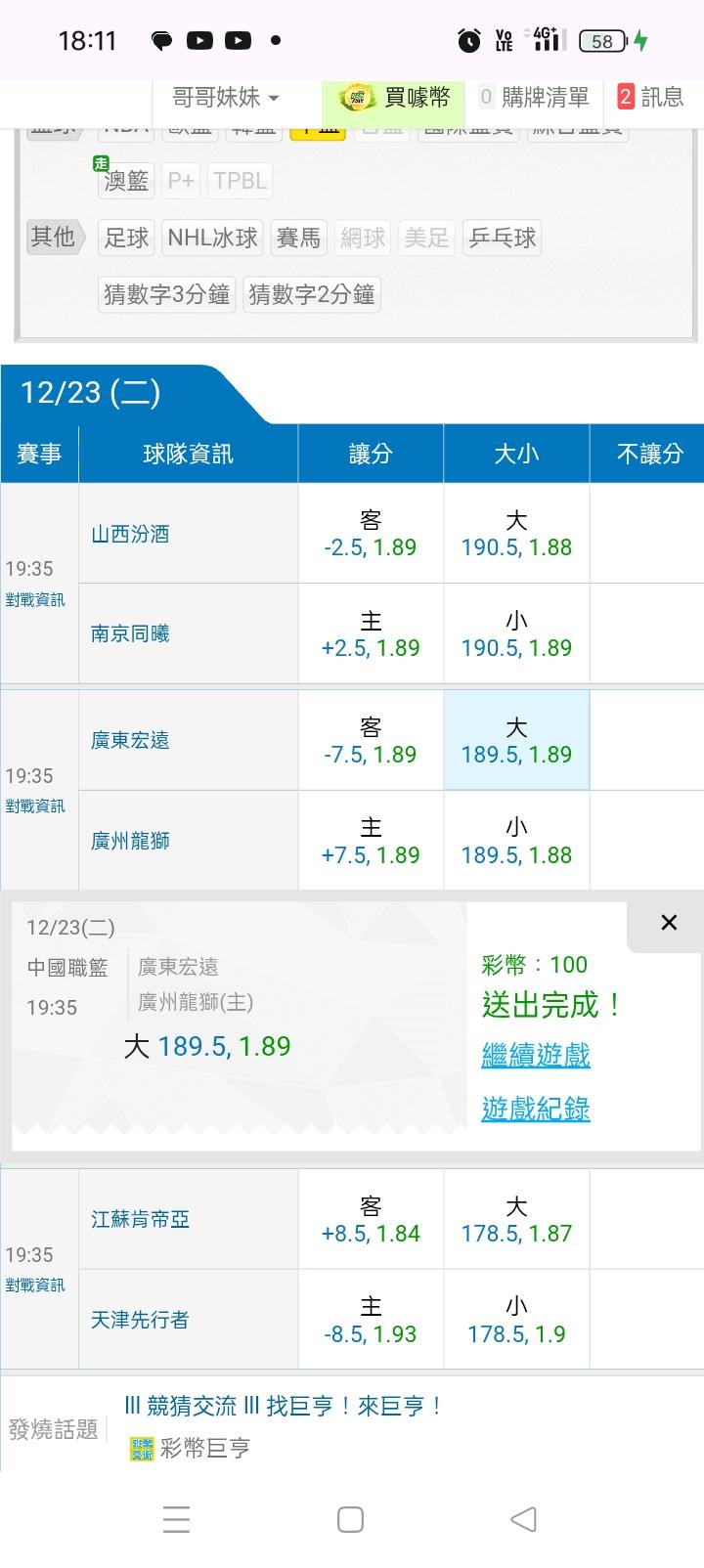Switch to NHL冰球 category
Viewport: 704px width, 1568px height.
pyautogui.click(x=212, y=238)
